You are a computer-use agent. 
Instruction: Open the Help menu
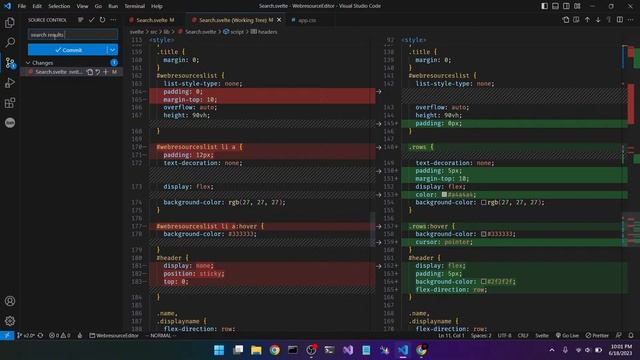click(157, 6)
